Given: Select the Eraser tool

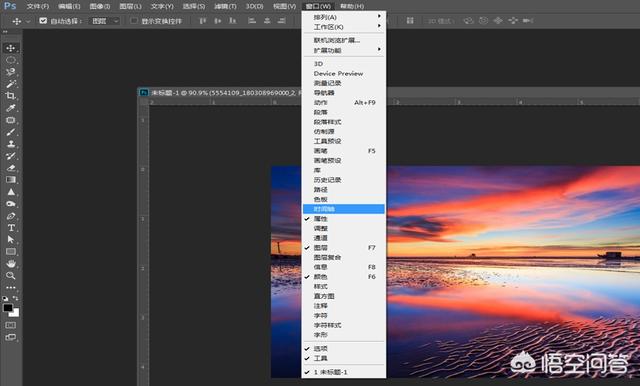Looking at the screenshot, I should [x=11, y=168].
